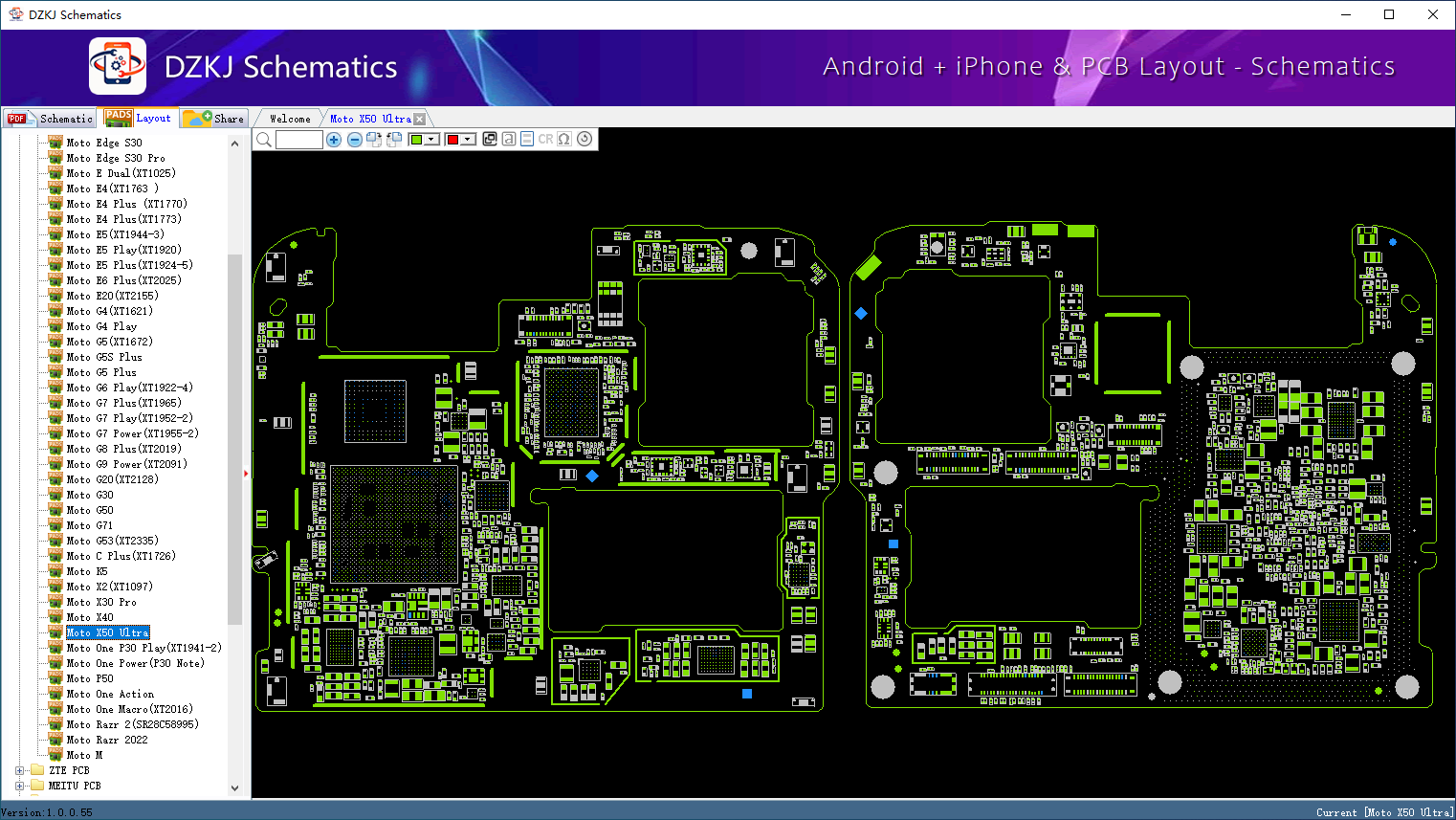Select Moto E5 Play(XT1920)
This screenshot has height=820, width=1456.
click(x=123, y=250)
